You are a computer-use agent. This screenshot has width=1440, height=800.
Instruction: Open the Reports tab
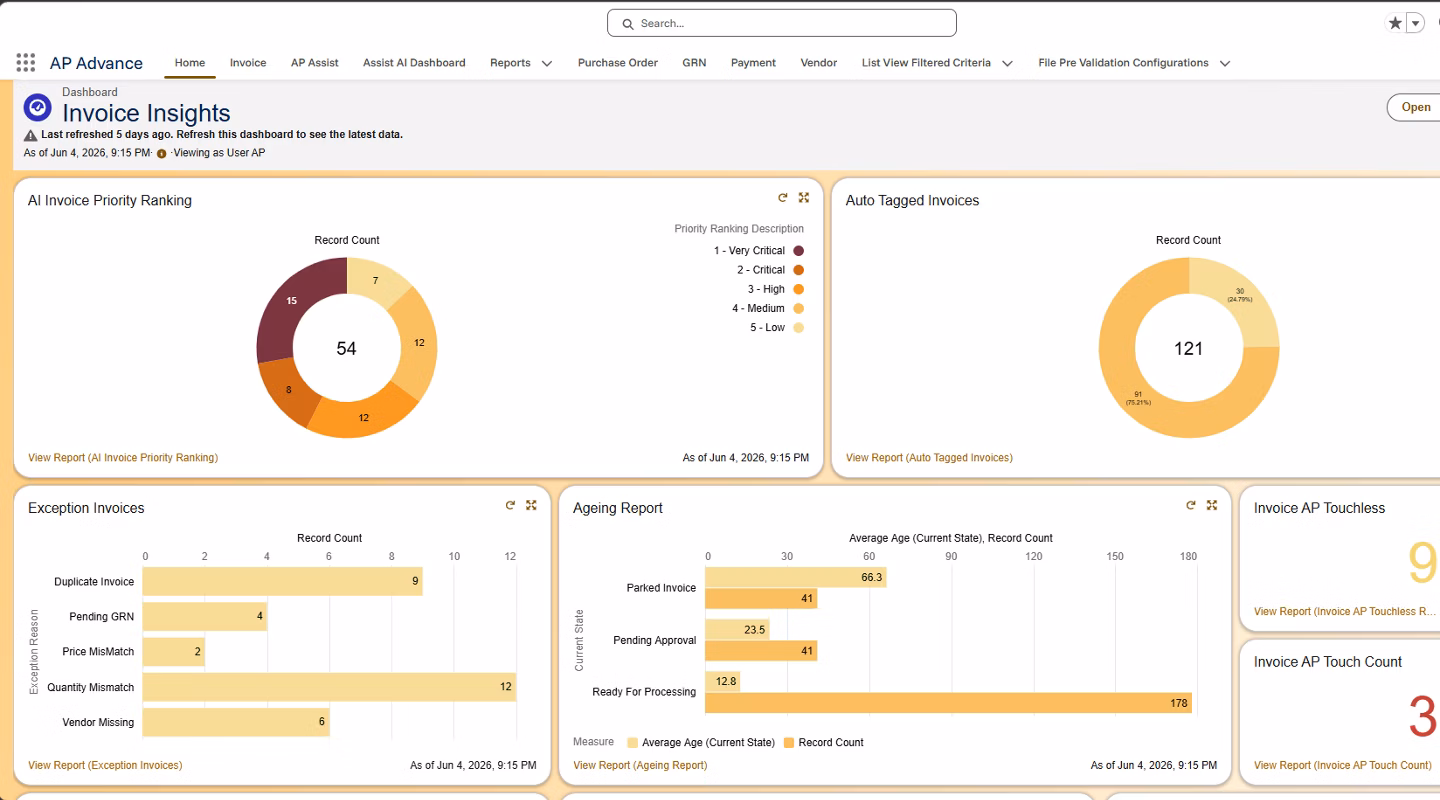coord(510,62)
